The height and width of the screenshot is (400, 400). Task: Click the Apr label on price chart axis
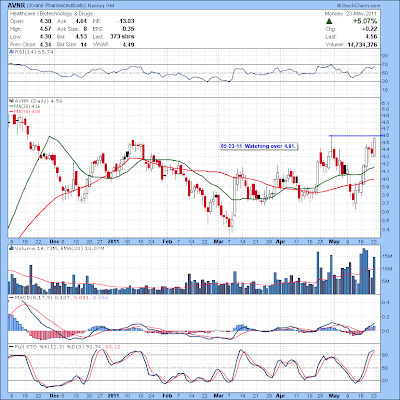coord(280,242)
